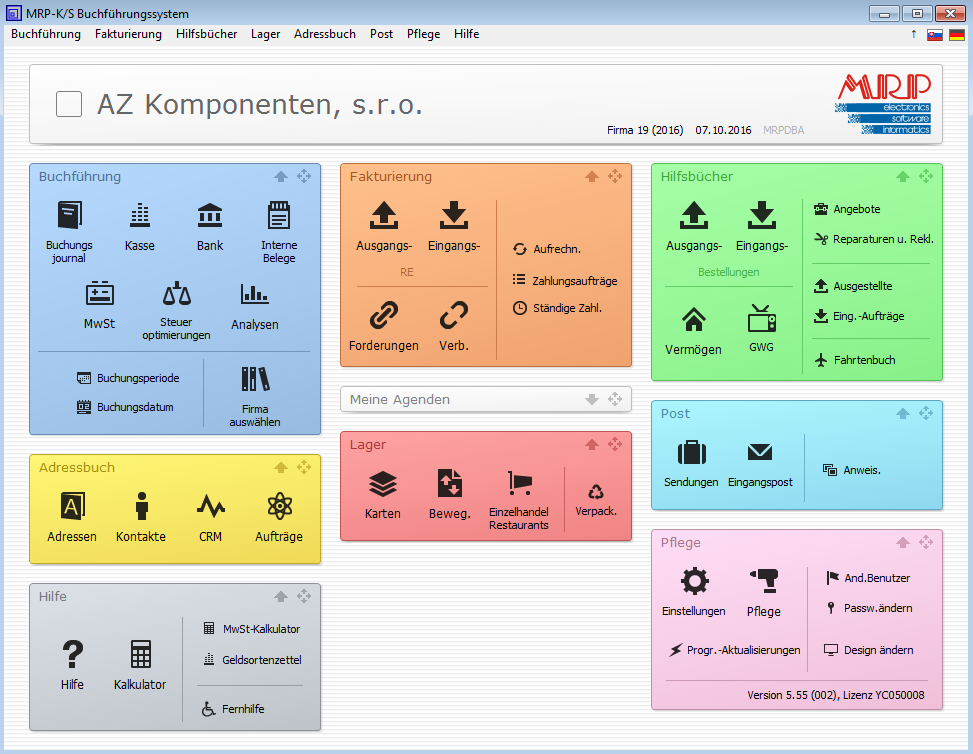Open Einstellungen gear icon

[x=693, y=583]
